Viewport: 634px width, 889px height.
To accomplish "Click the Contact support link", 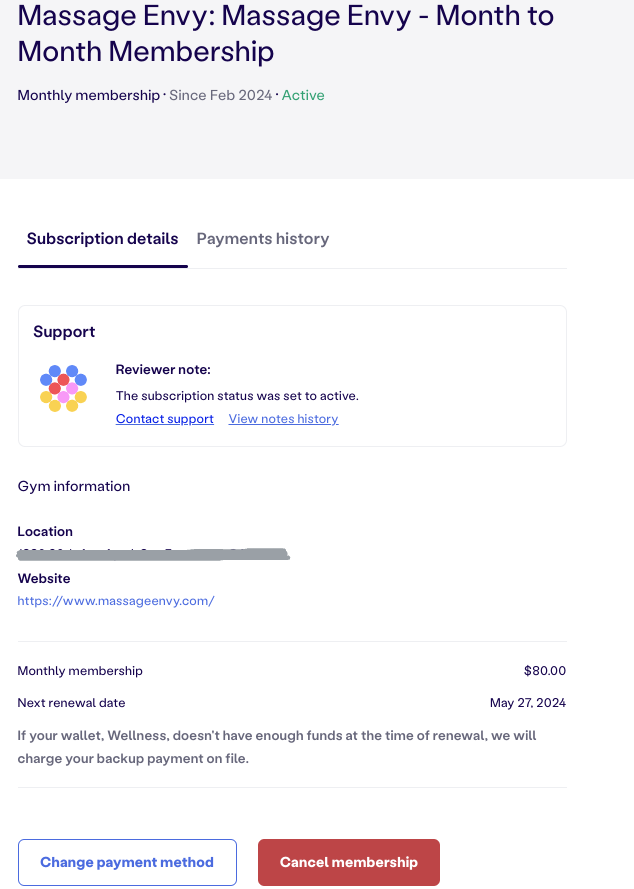I will click(164, 419).
